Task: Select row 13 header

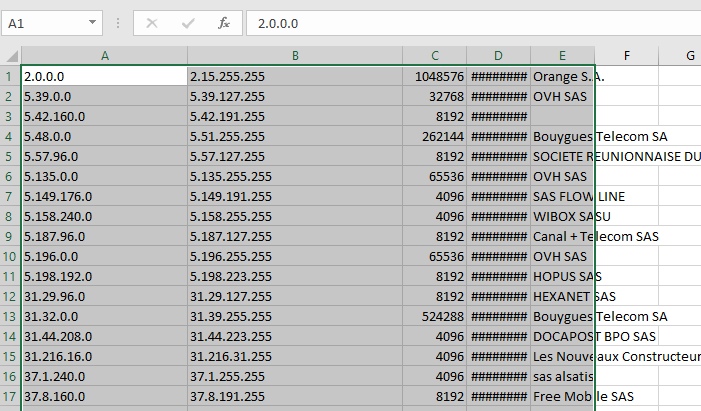Action: [10, 316]
